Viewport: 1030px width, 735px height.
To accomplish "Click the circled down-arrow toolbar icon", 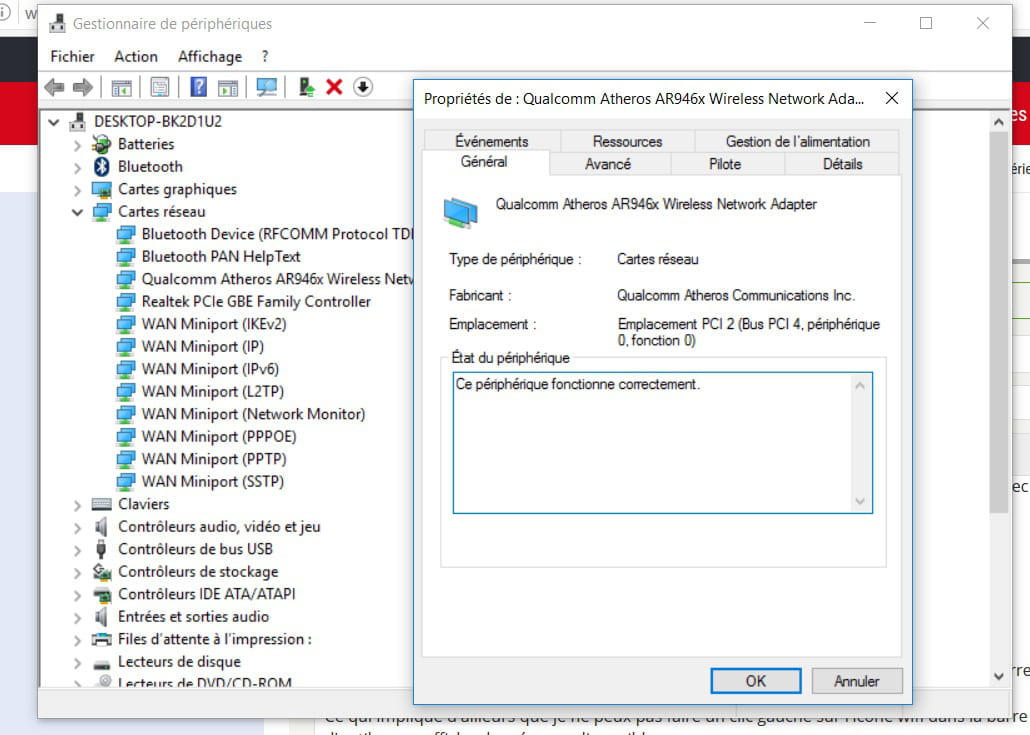I will (x=363, y=87).
